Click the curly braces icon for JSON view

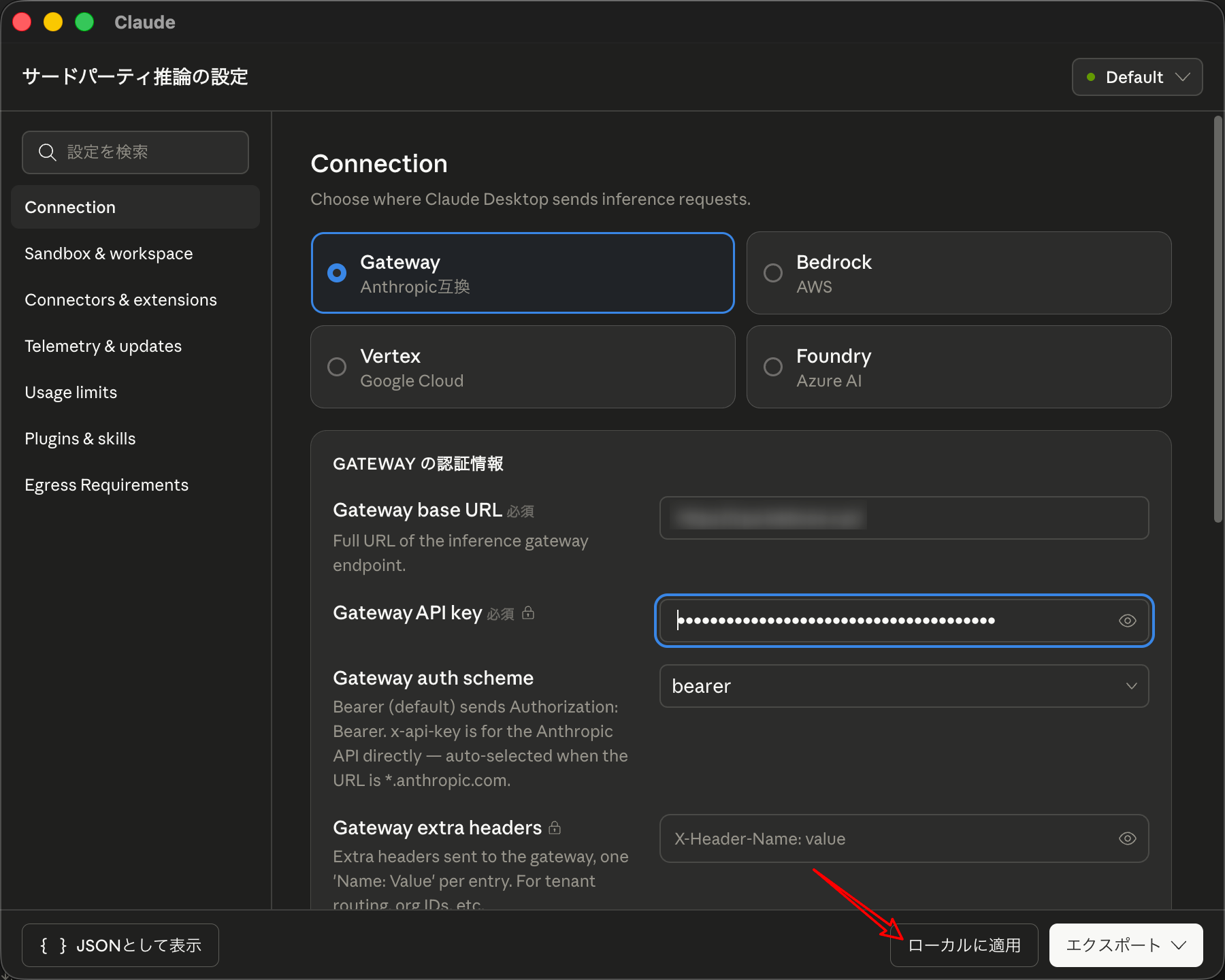[53, 945]
